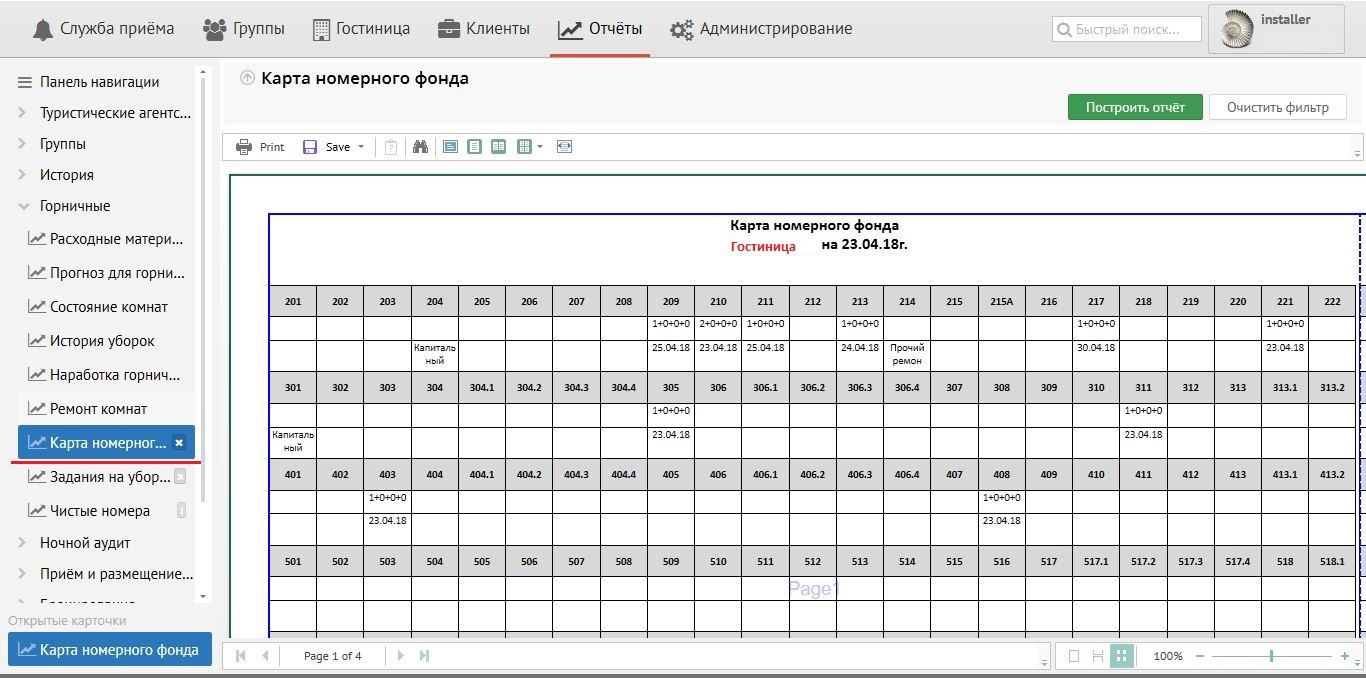Select the multiple pages grid view mode
Viewport: 1366px width, 678px height.
pos(1121,656)
